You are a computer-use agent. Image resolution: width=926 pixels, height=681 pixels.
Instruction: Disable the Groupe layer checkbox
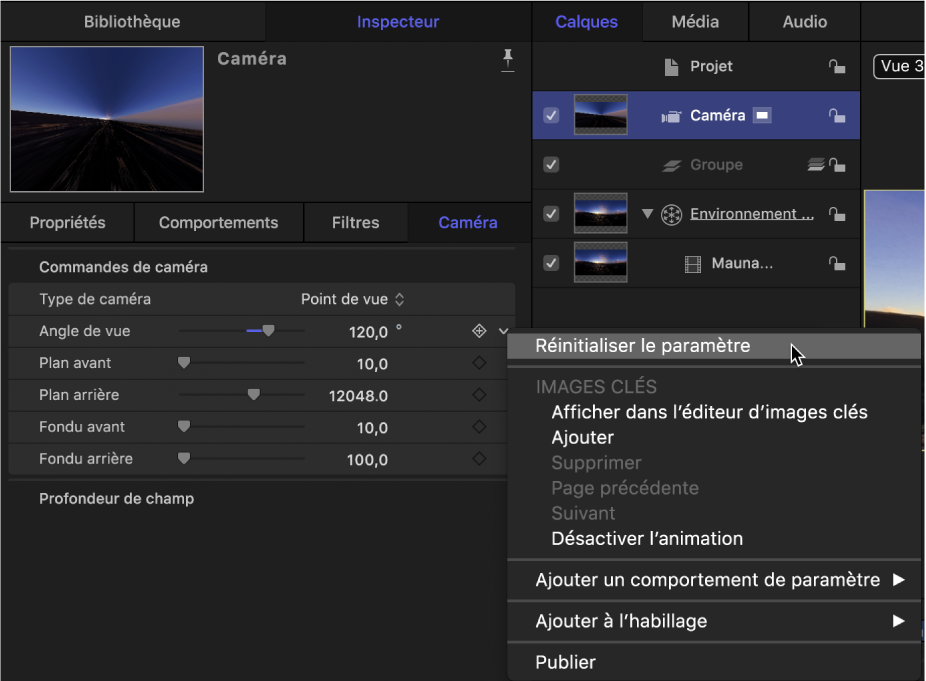551,164
